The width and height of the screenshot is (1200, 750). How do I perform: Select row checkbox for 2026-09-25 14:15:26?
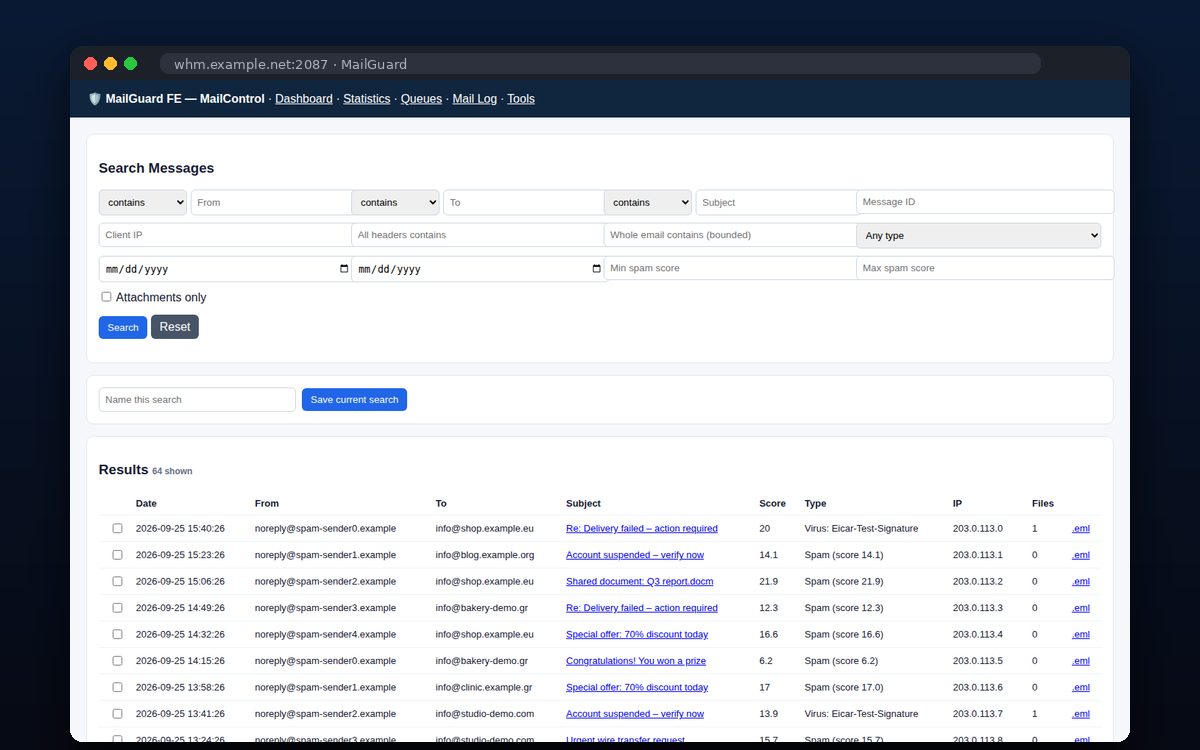tap(117, 661)
